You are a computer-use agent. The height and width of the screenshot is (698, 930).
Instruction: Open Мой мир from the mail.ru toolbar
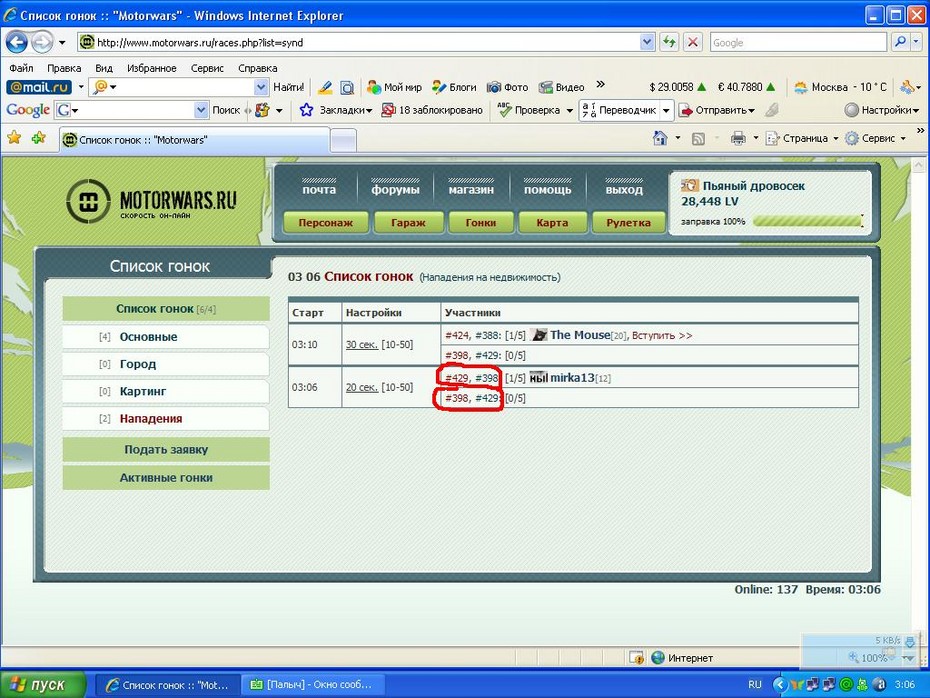pos(394,87)
